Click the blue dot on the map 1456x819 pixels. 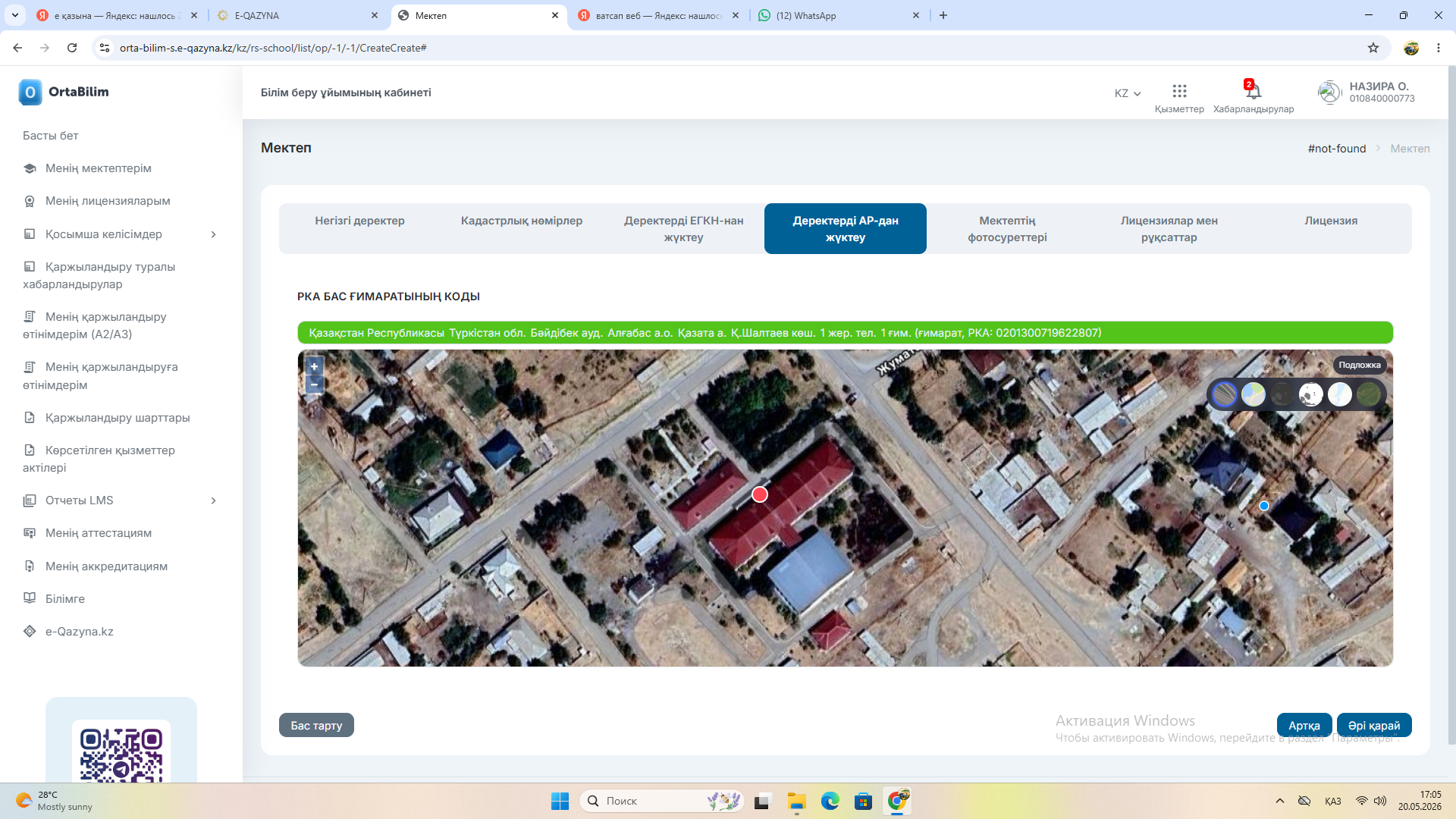pyautogui.click(x=1264, y=506)
